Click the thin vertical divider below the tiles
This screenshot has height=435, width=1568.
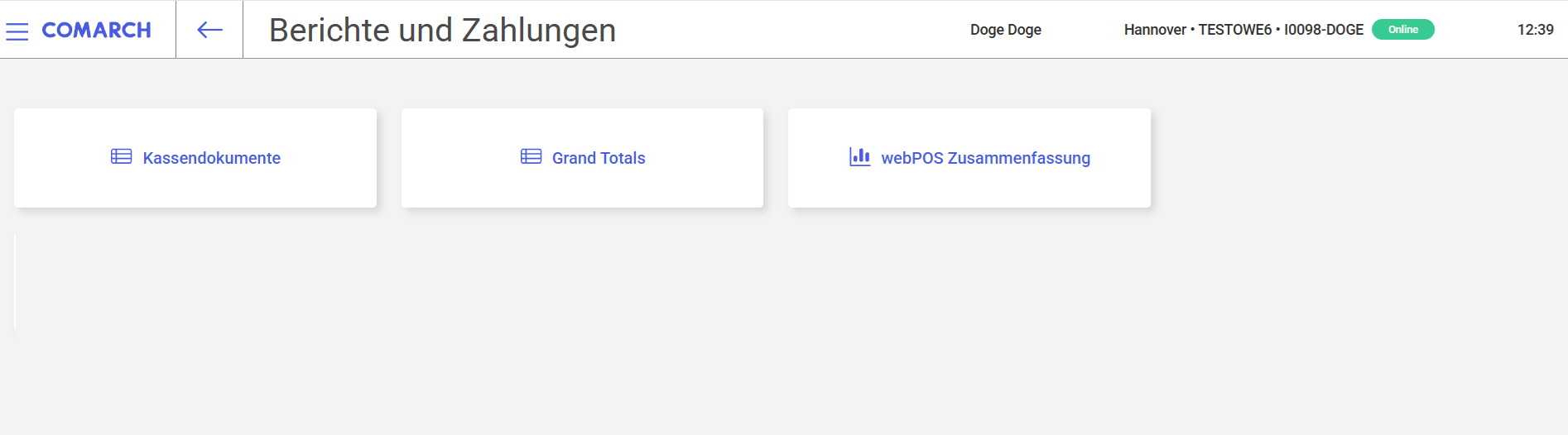[x=15, y=282]
